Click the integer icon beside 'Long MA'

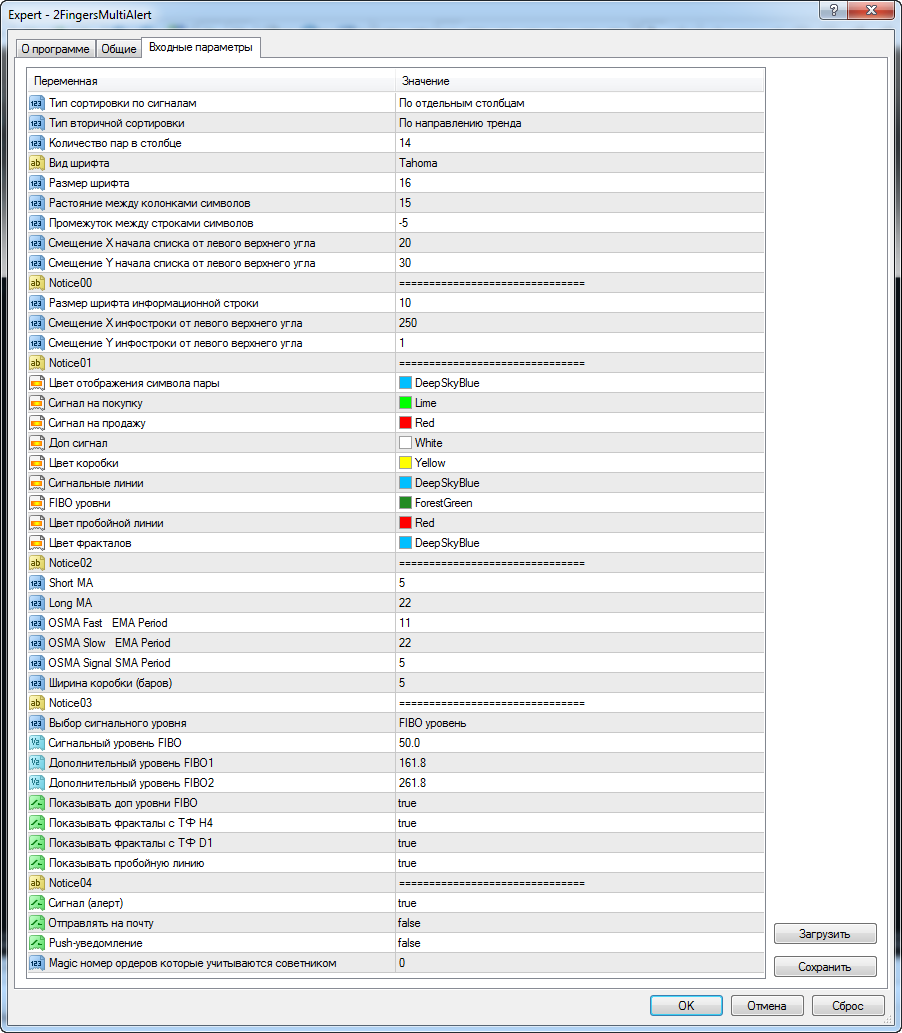[36, 603]
